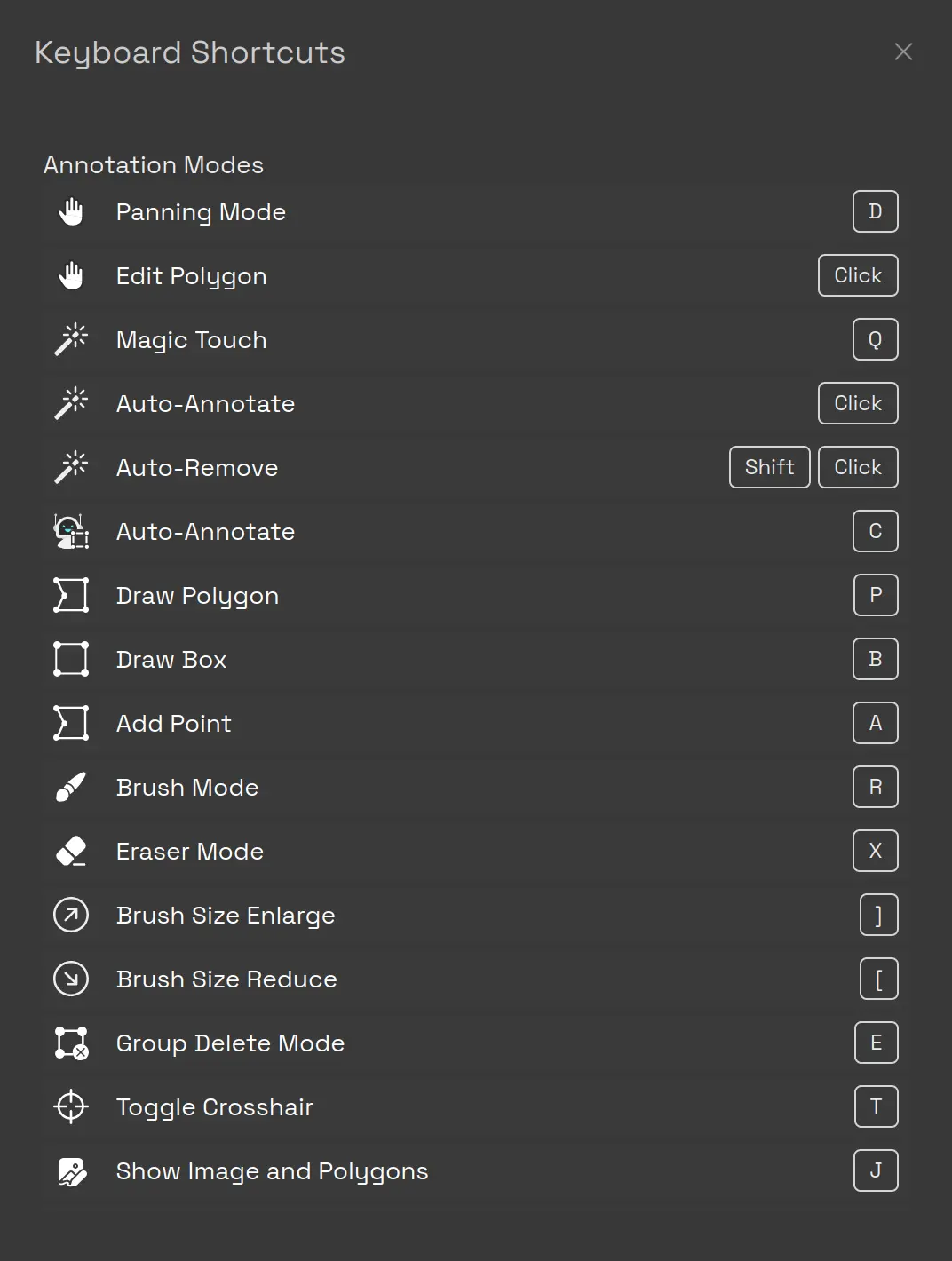Click the Q shortcut badge for Magic Touch
The width and height of the screenshot is (952, 1261).
pyautogui.click(x=876, y=339)
